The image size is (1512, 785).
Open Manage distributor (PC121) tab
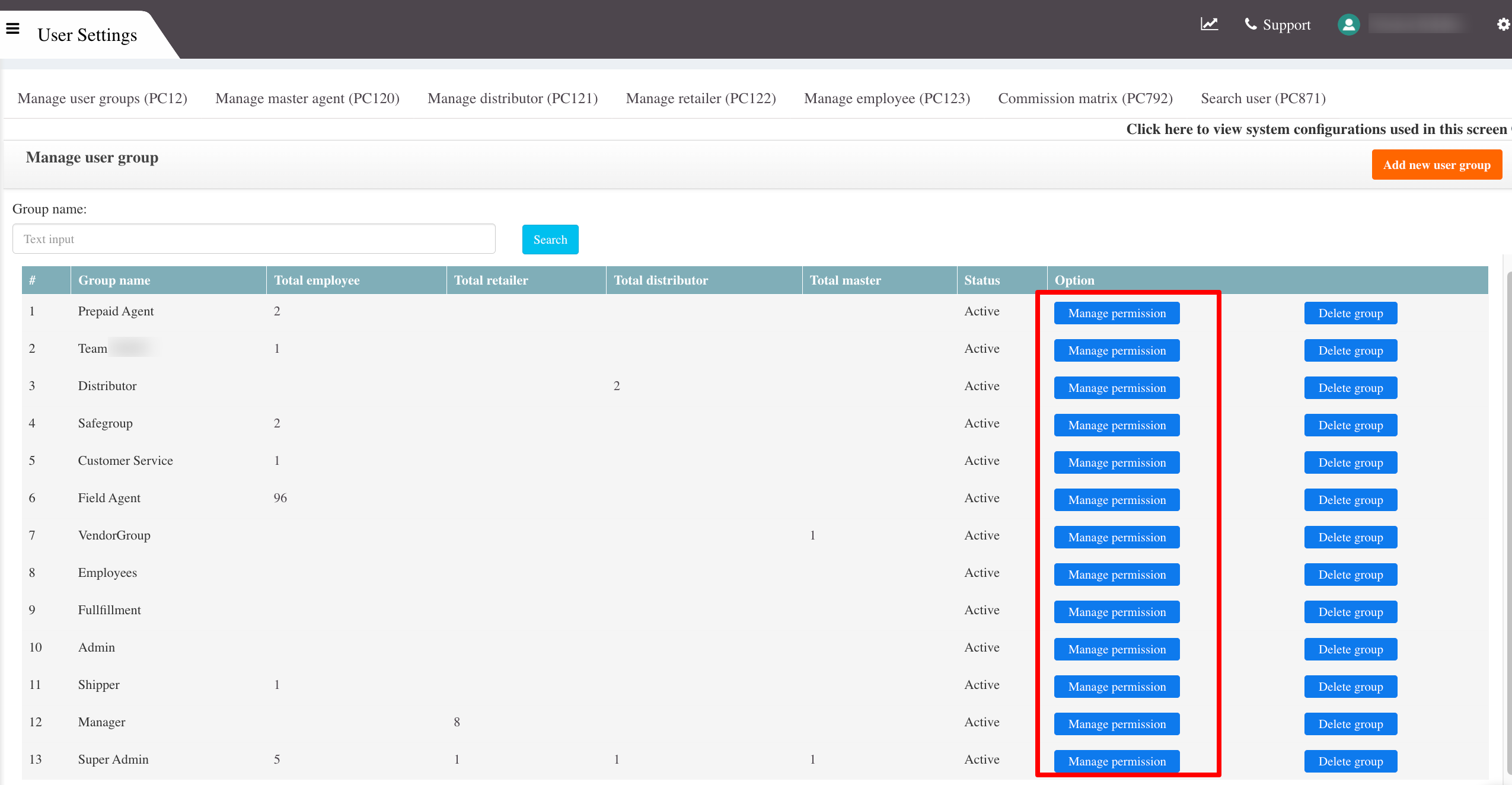512,98
